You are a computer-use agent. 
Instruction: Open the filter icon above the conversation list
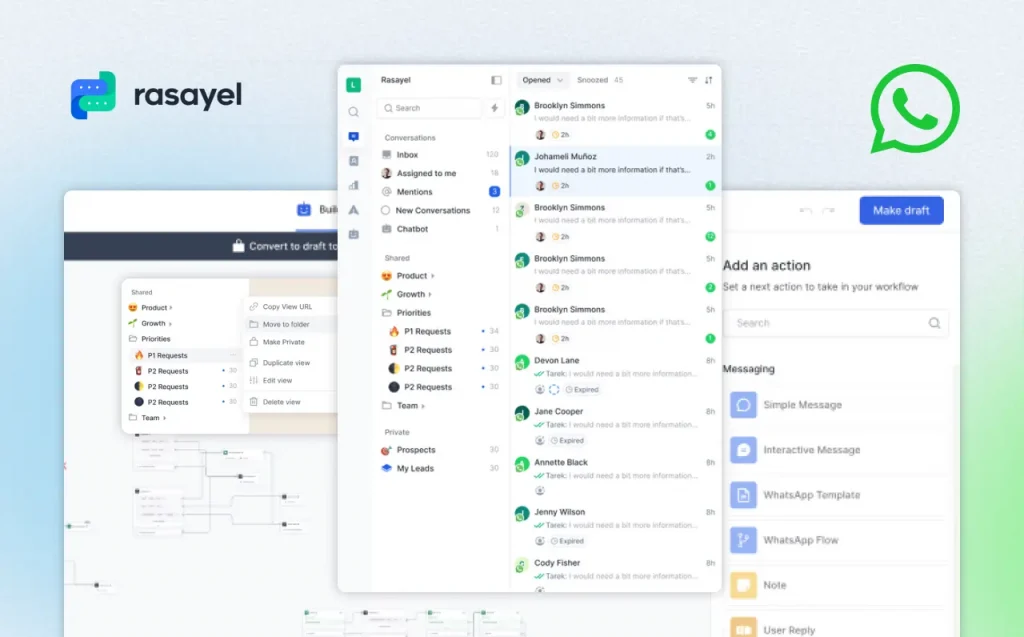693,80
